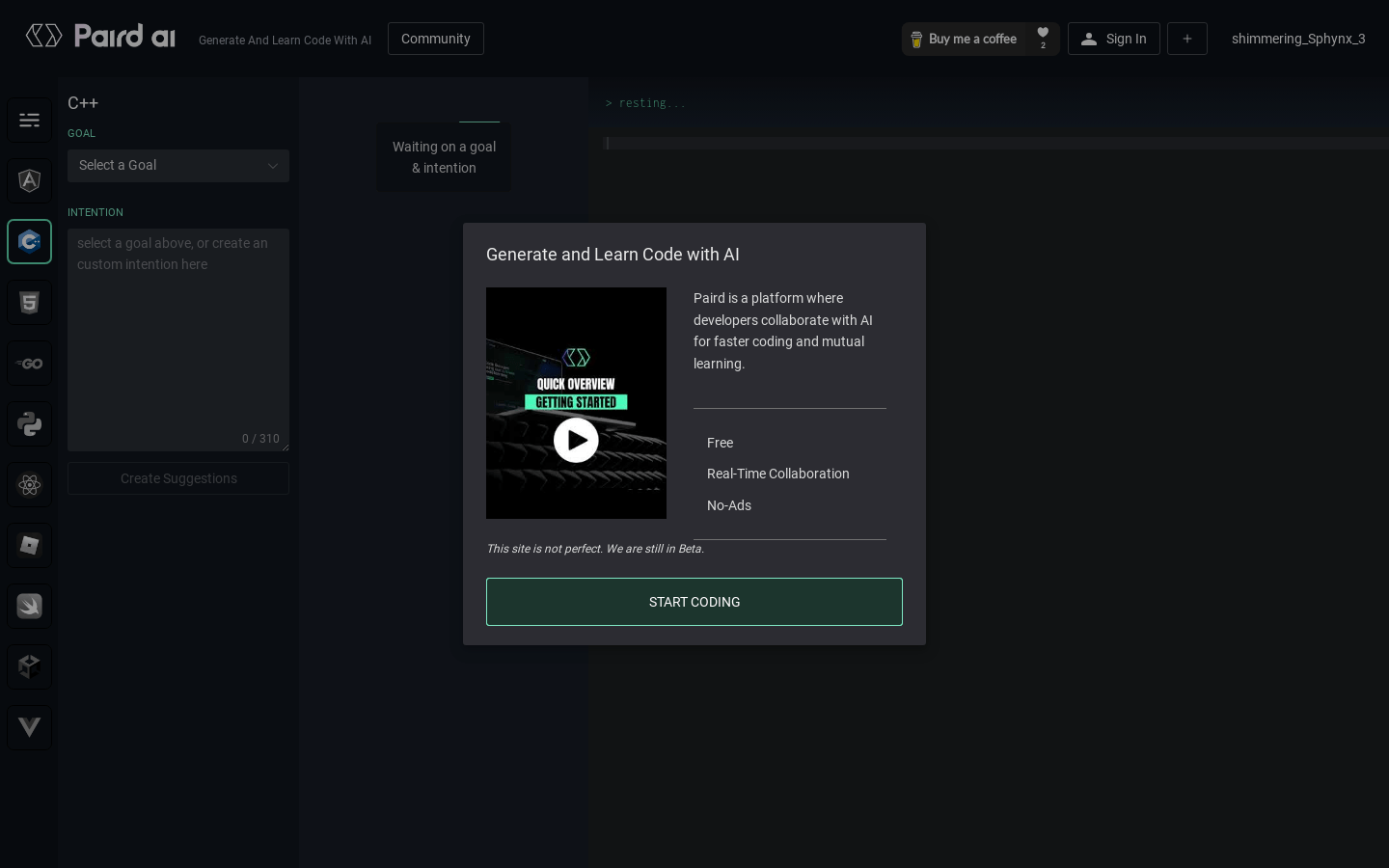Open the Select a Goal dropdown

[x=178, y=165]
